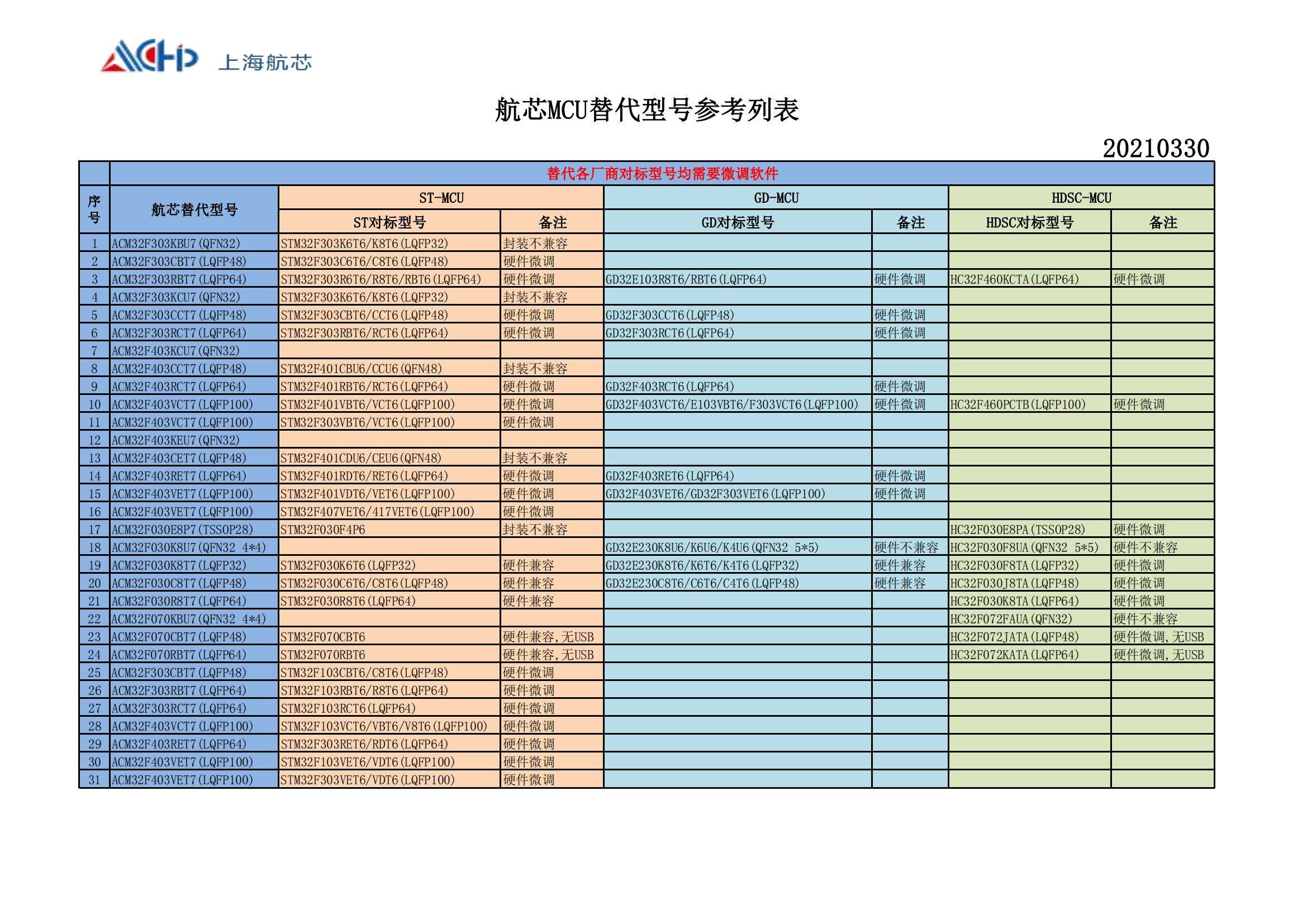The image size is (1307, 924).
Task: Select cell HC32F460PCTB(LQFP100)
Action: (1030, 404)
